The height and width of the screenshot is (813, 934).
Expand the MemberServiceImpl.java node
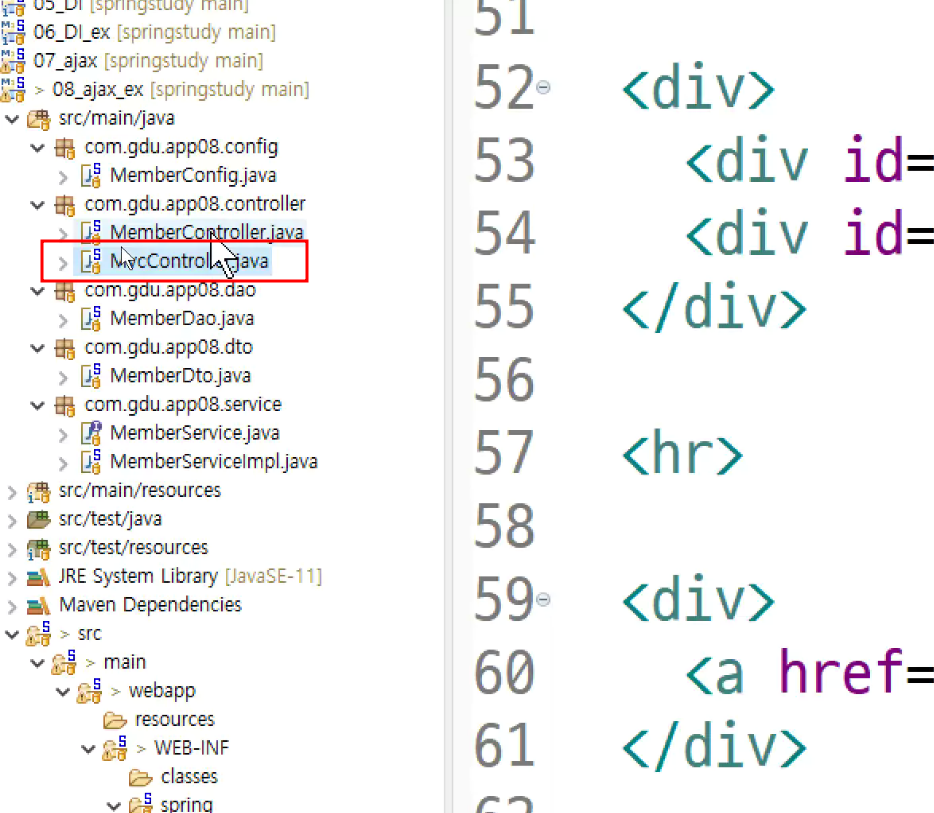click(63, 463)
